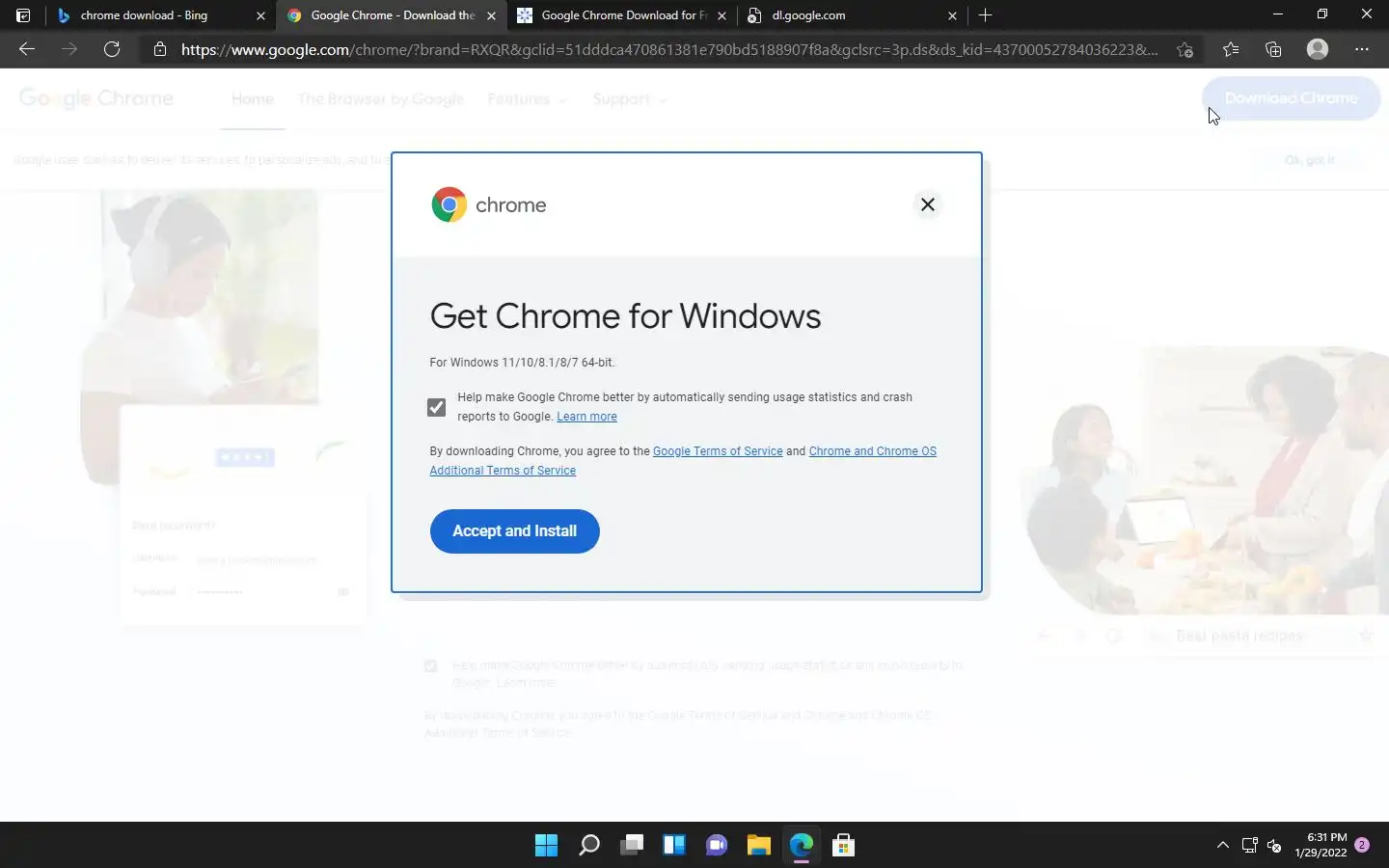Open The Browser by Google page

380,99
